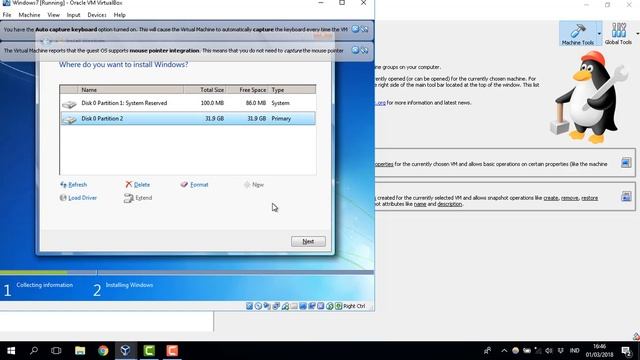Click the audio status icon in VM status bar
Viewport: 640px width, 360px height.
[267, 306]
